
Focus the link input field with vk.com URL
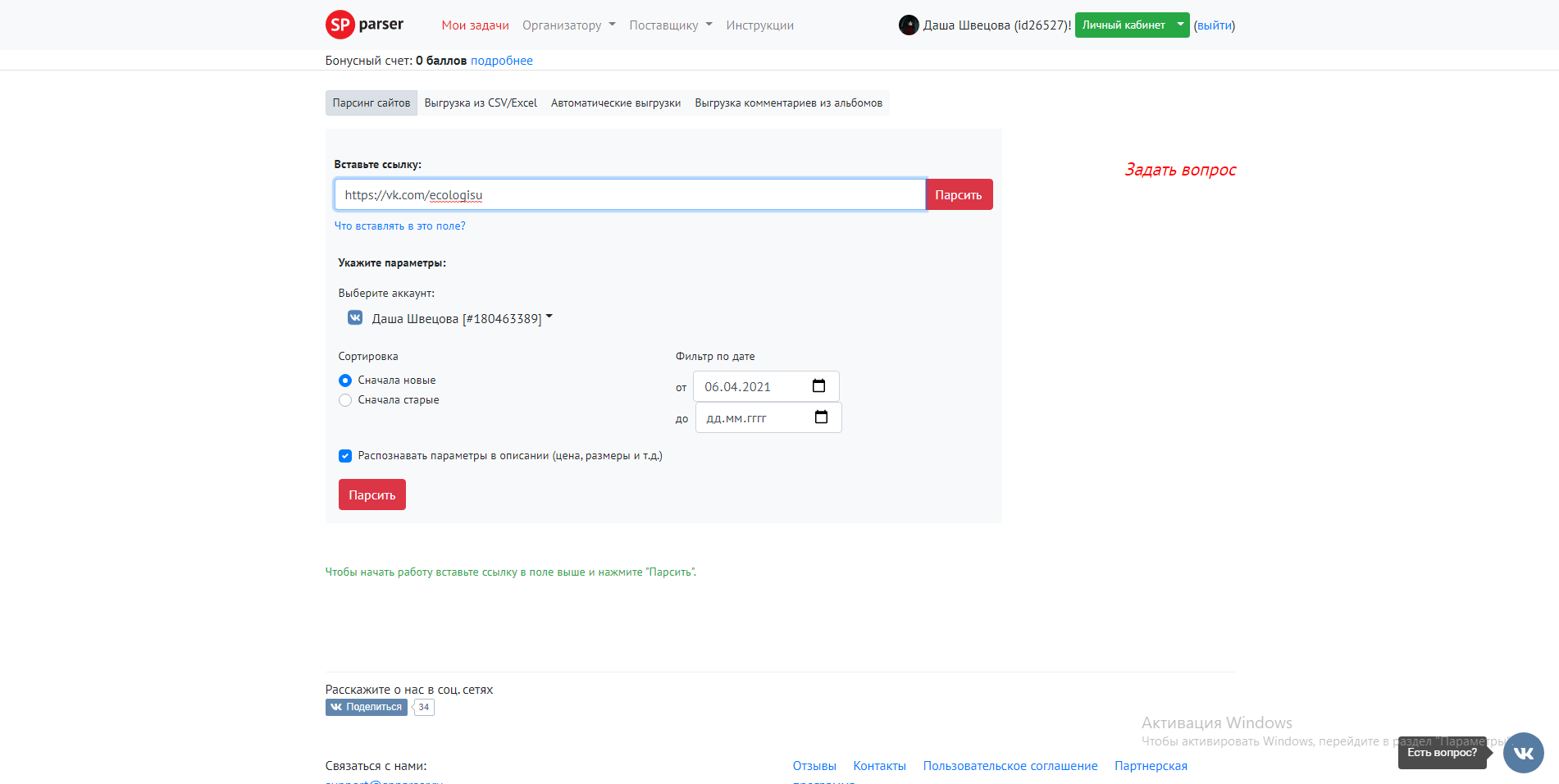[x=630, y=194]
